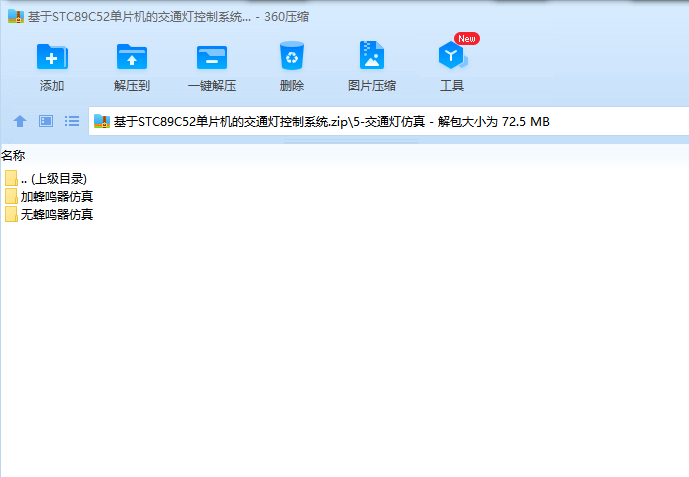This screenshot has height=477, width=689.
Task: Go up one level with arrow icon
Action: coord(20,121)
